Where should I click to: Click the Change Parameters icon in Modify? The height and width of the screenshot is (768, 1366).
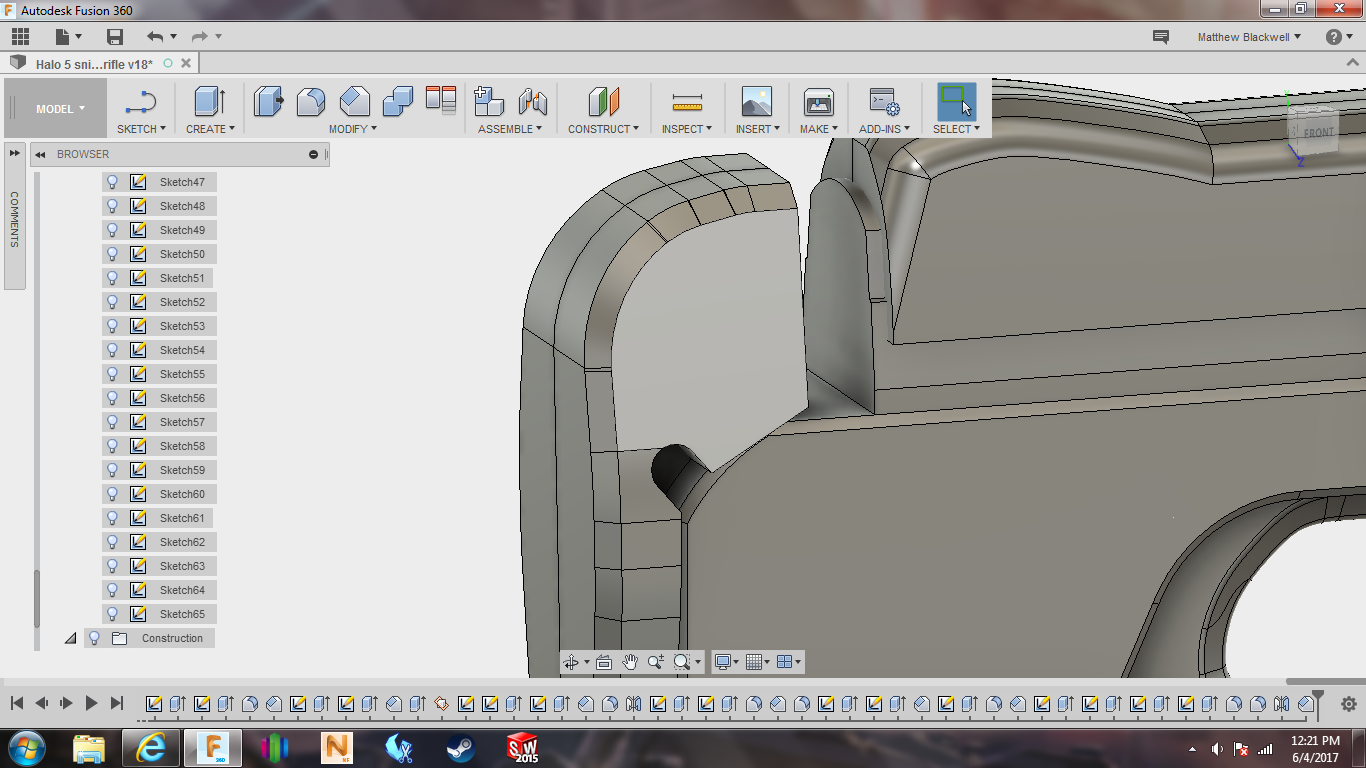point(441,100)
